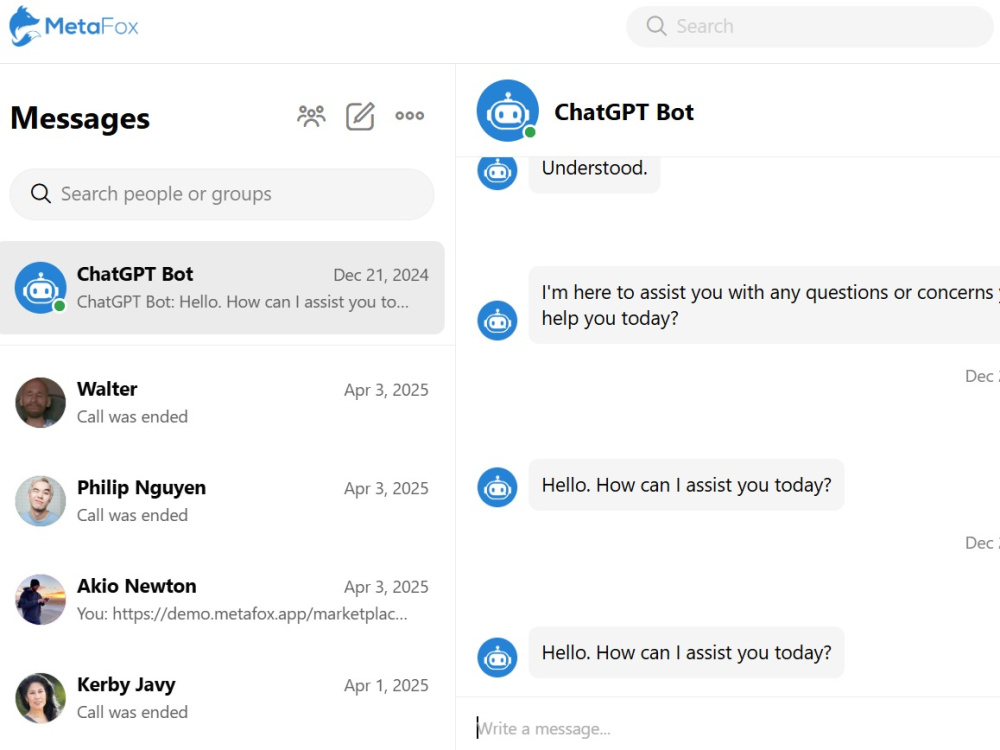
Task: Focus the 'Search people or groups' field
Action: (x=222, y=194)
